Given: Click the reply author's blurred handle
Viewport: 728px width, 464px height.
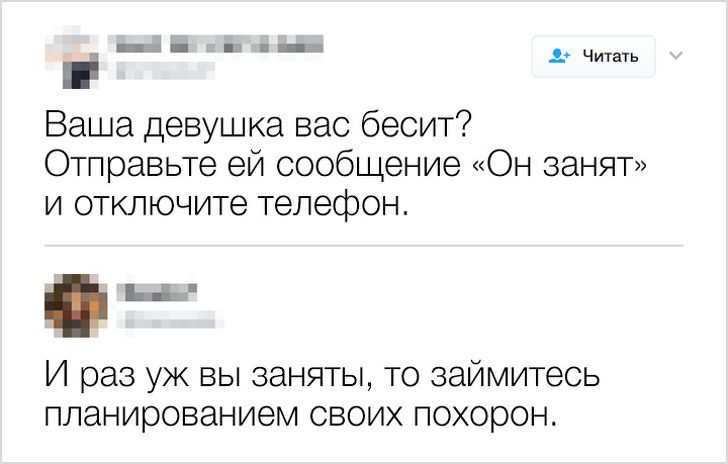Looking at the screenshot, I should click(170, 320).
